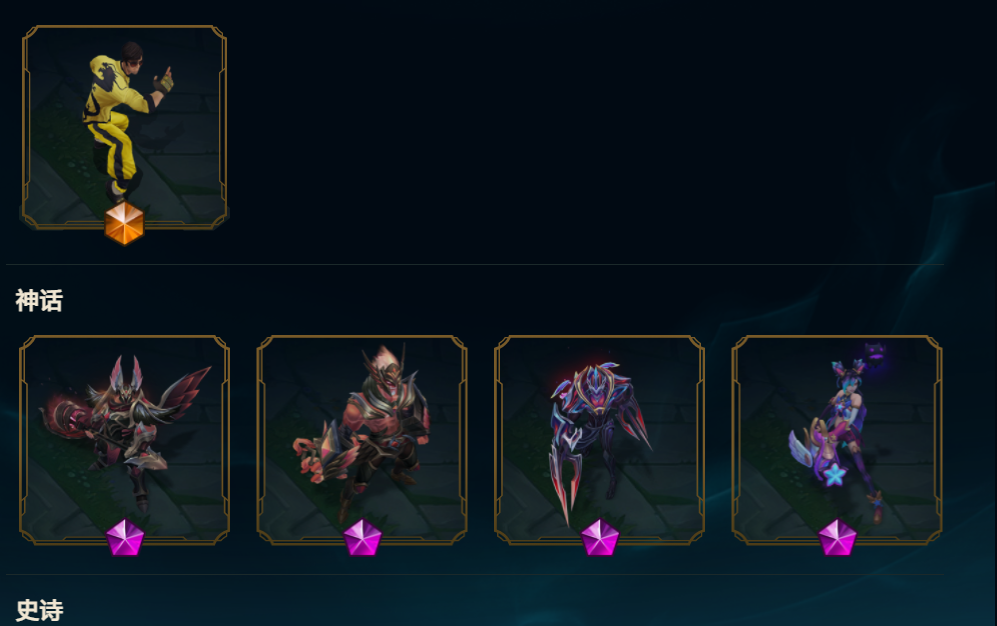Click the pink gem under the red-winged mace skin
997x626 pixels.
[125, 538]
